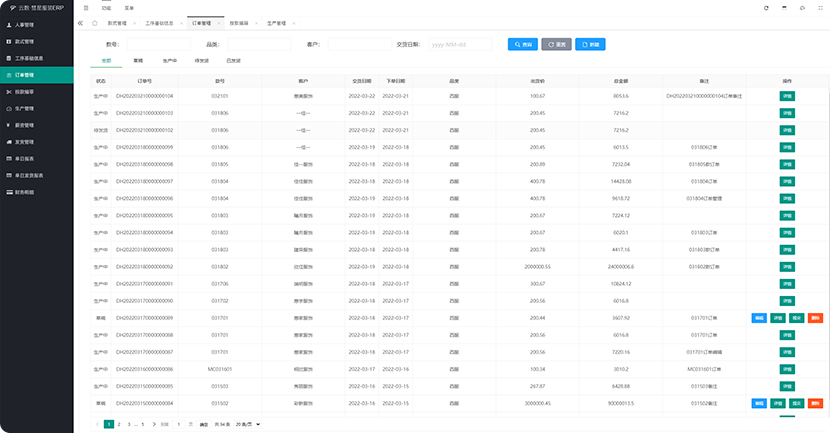Click the icon beside 单日发货报表 in sidebar
Image resolution: width=830 pixels, height=433 pixels.
(9, 175)
